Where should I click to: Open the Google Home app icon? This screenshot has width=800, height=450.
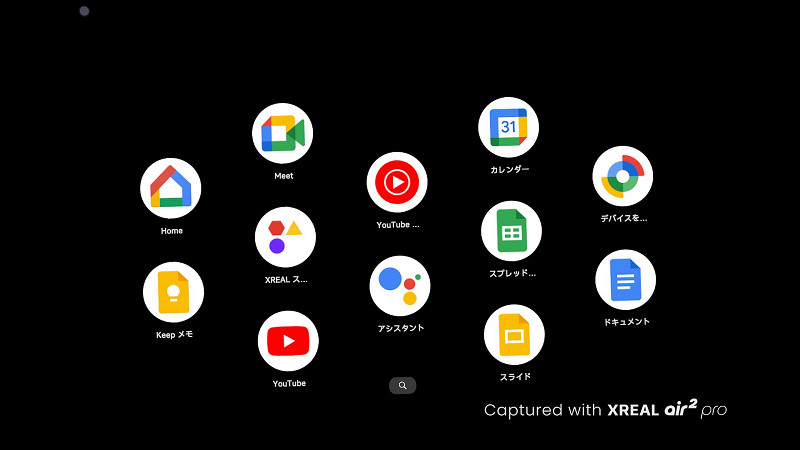coord(170,188)
